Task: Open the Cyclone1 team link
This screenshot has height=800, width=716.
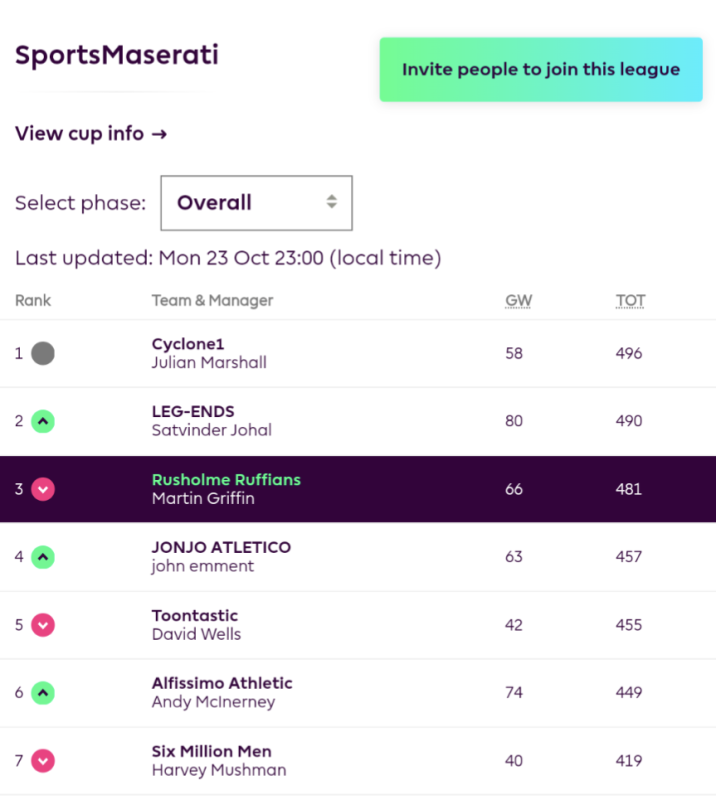Action: [188, 344]
